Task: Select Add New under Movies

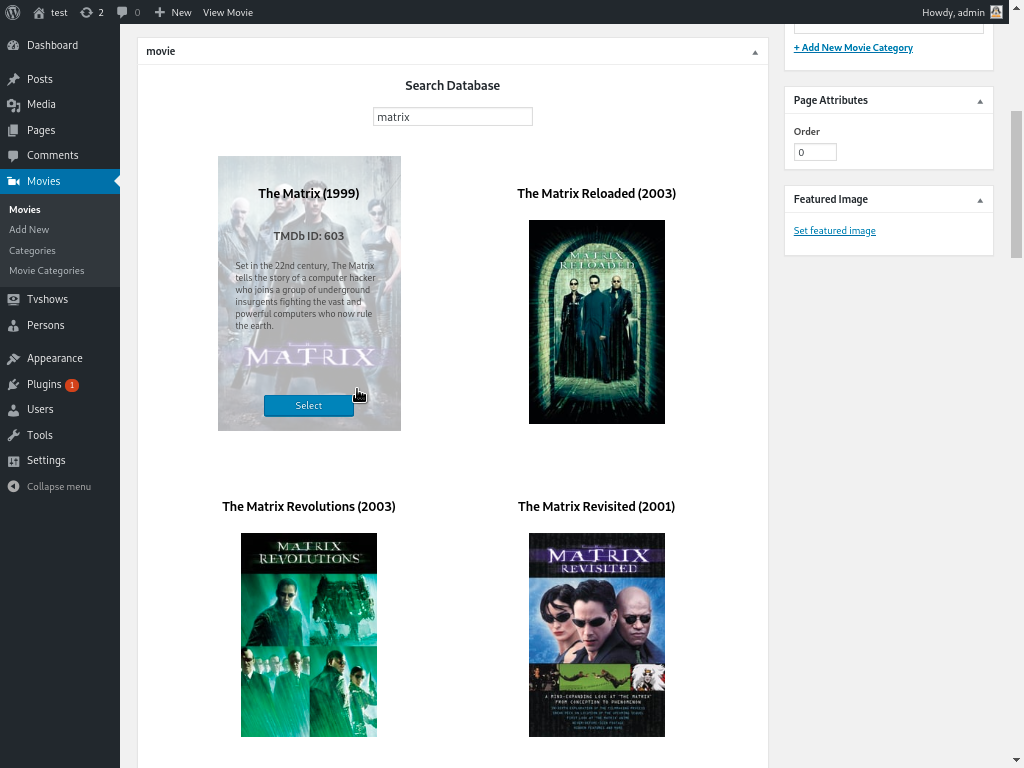Action: click(29, 230)
